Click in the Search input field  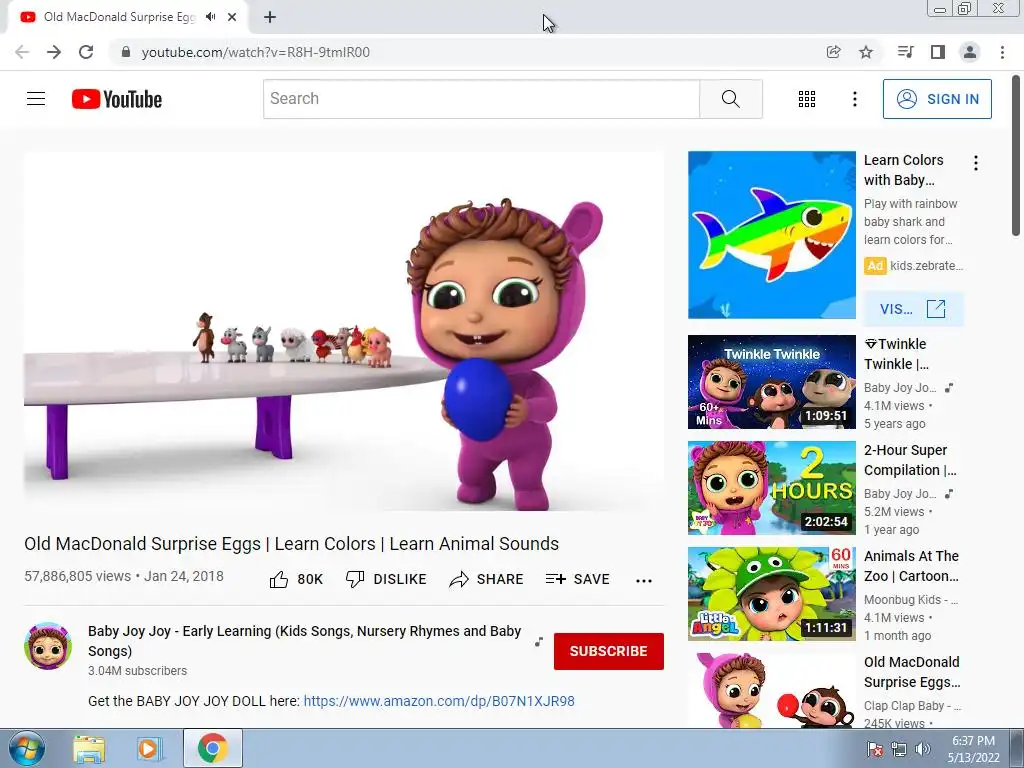click(x=481, y=99)
